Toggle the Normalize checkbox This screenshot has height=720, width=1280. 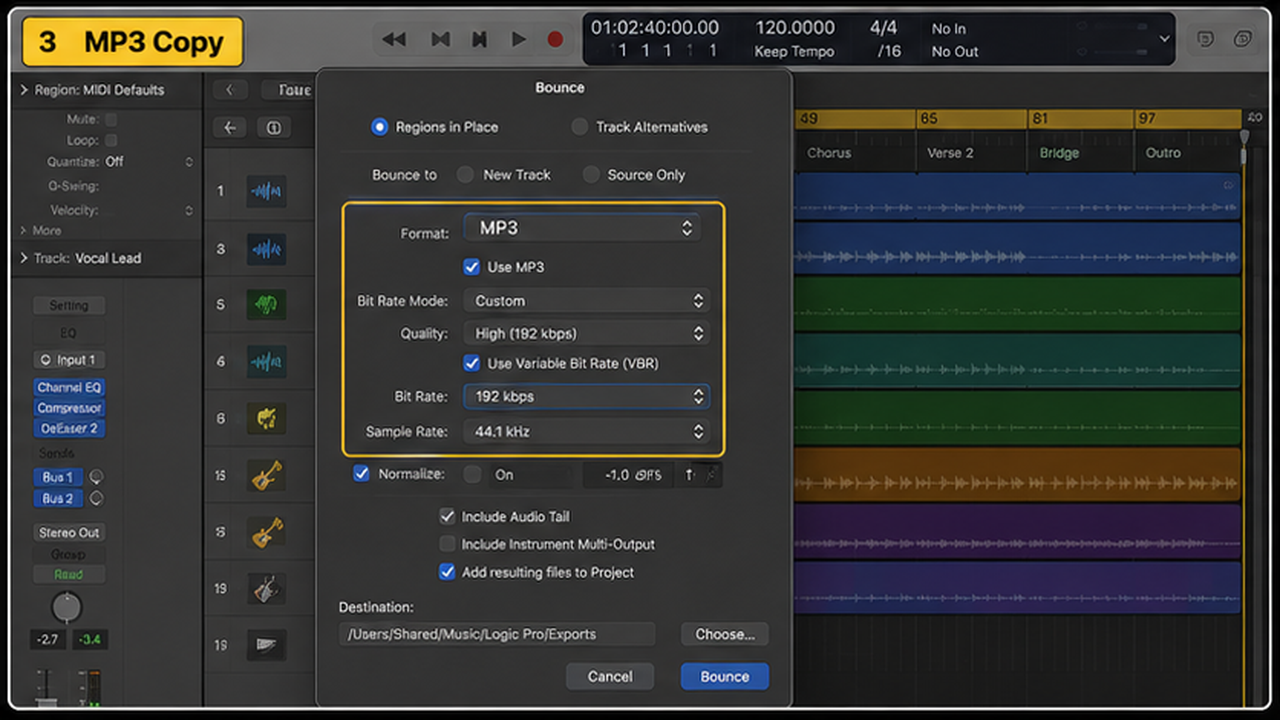pyautogui.click(x=361, y=474)
